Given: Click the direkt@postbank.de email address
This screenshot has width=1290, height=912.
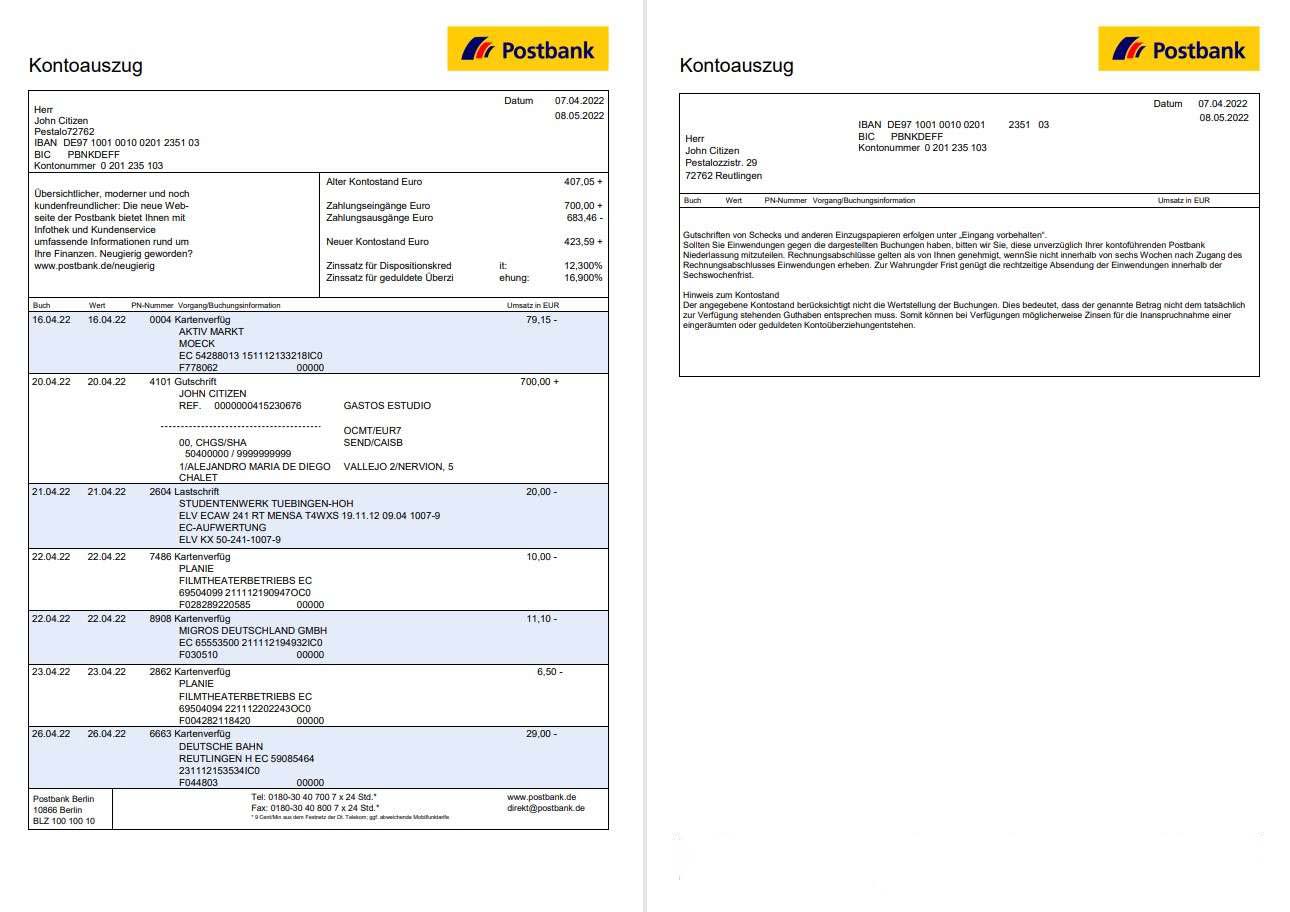Looking at the screenshot, I should 545,808.
